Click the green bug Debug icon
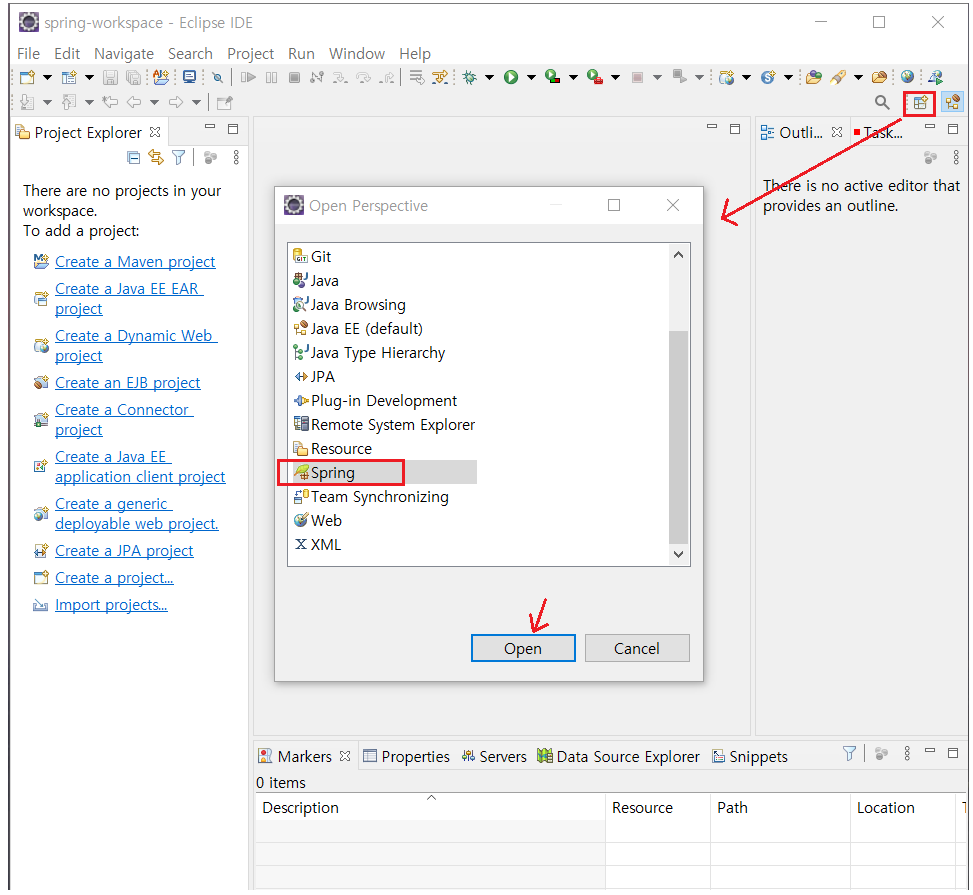973x895 pixels. 470,78
